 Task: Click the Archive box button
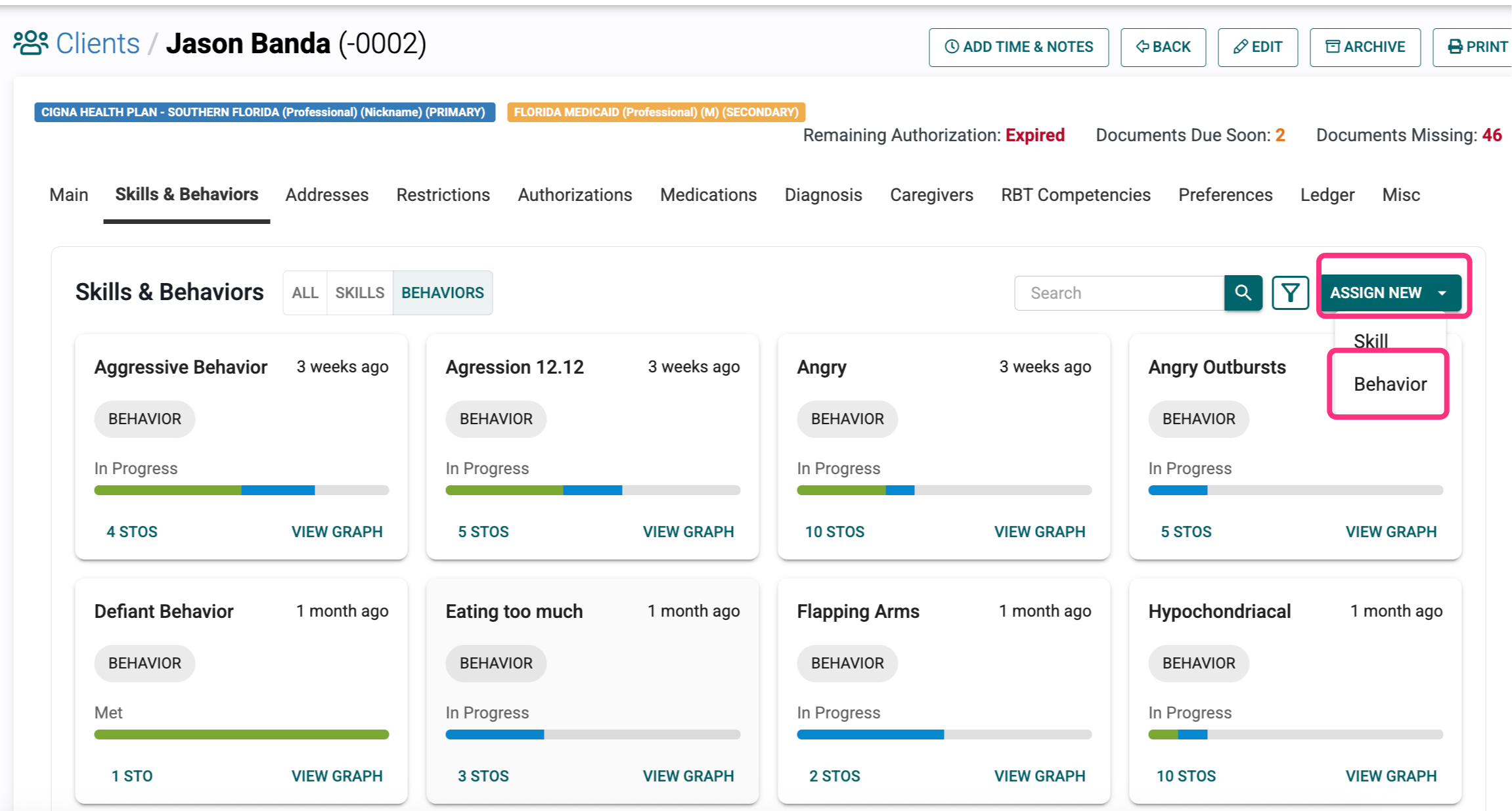[1365, 47]
